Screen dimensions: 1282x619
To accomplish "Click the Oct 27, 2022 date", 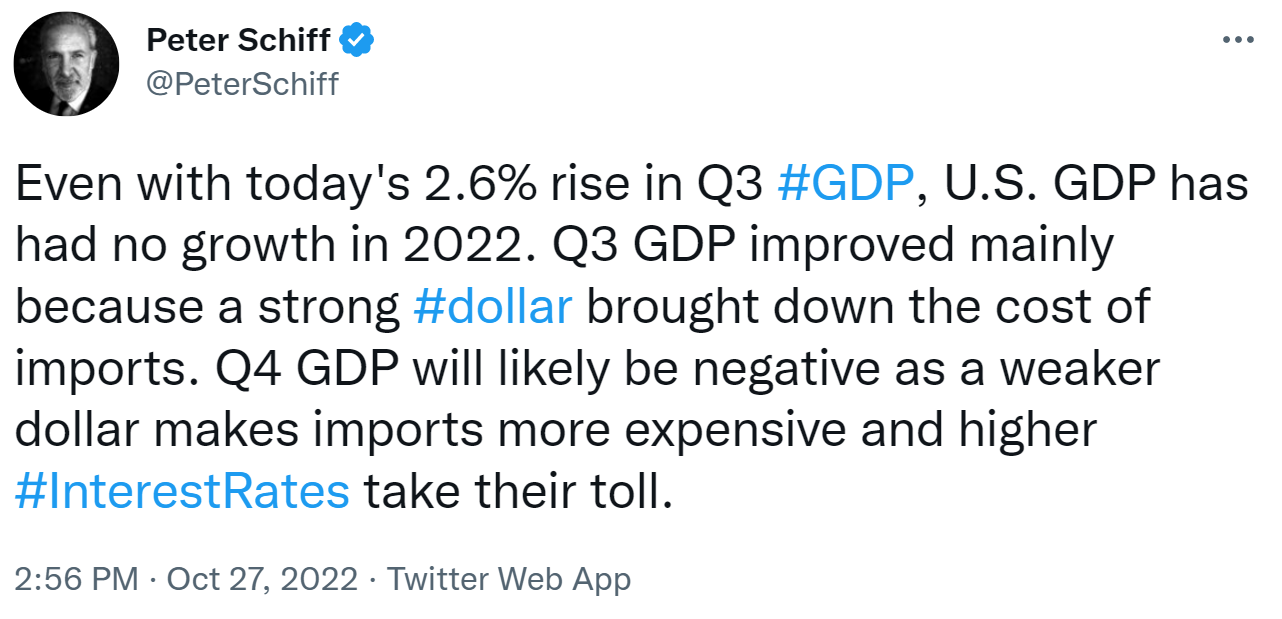I will tap(261, 579).
